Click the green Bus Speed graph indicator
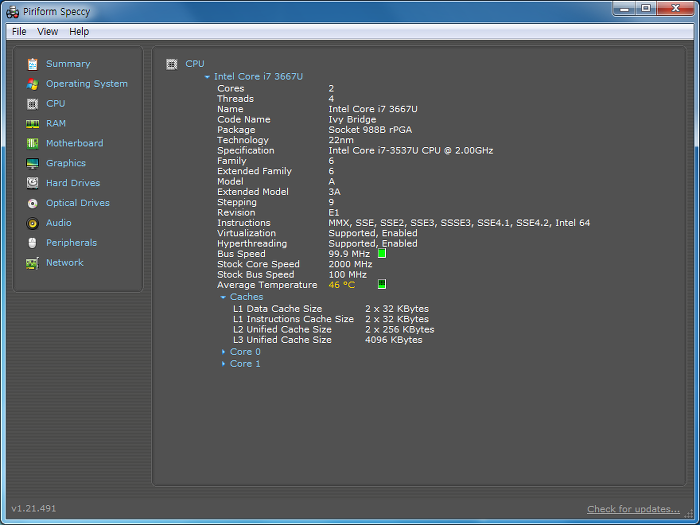This screenshot has width=700, height=525. pyautogui.click(x=382, y=254)
